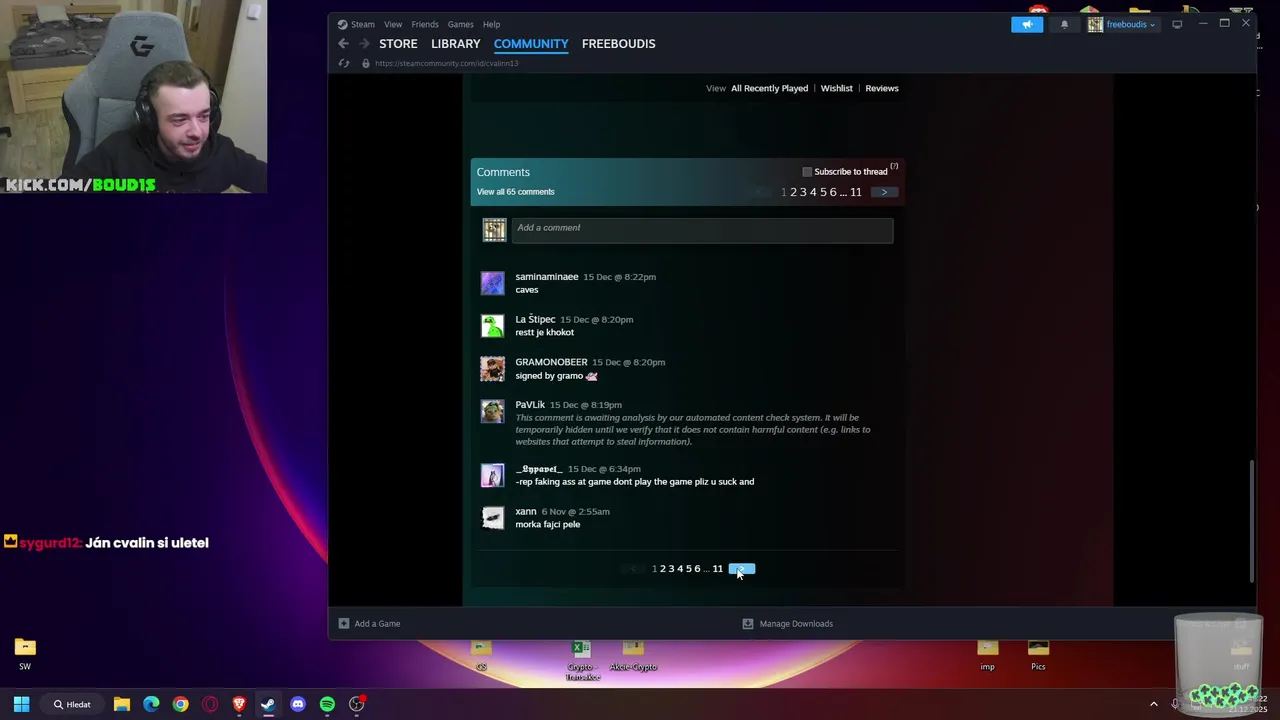Image resolution: width=1280 pixels, height=720 pixels.
Task: Open GRAMONOBEER's profile name link
Action: pos(551,362)
